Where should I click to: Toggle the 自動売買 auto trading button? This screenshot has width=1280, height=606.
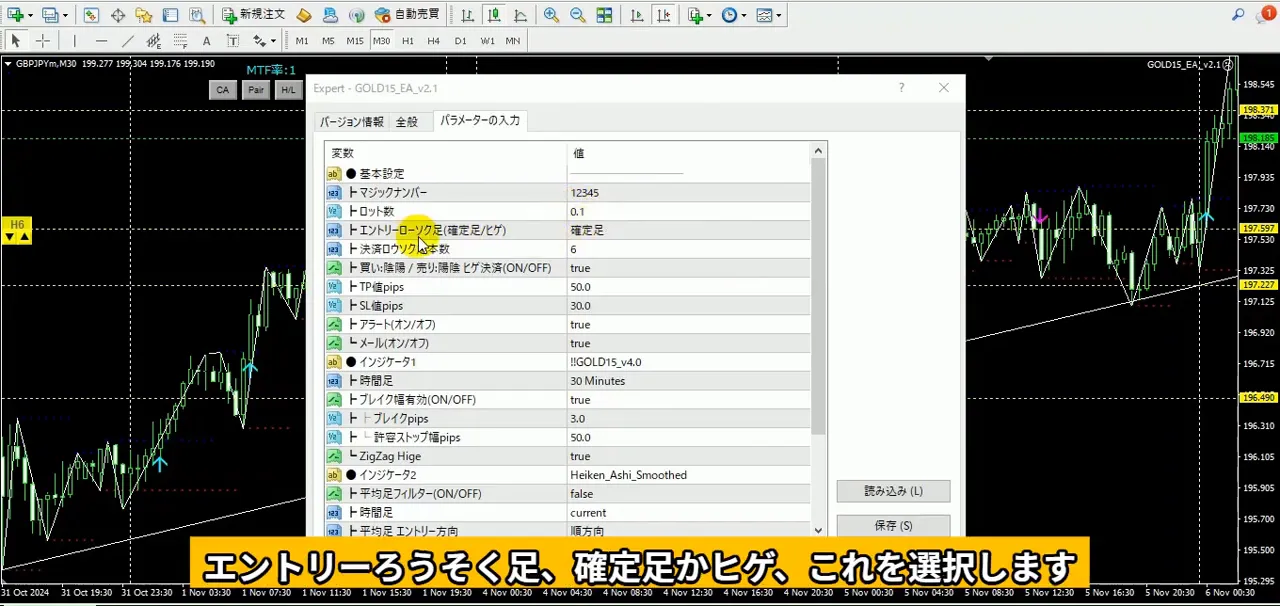pos(406,15)
